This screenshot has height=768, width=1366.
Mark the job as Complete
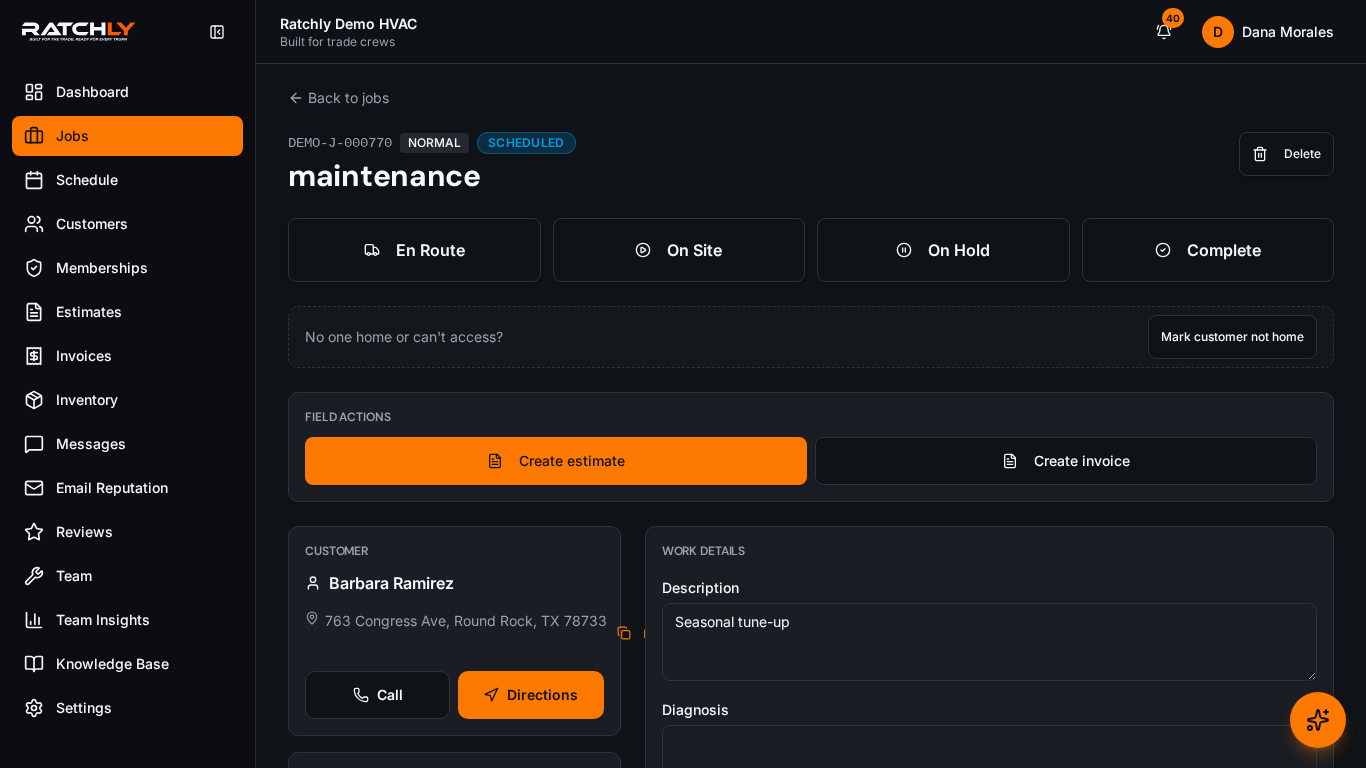pos(1207,250)
